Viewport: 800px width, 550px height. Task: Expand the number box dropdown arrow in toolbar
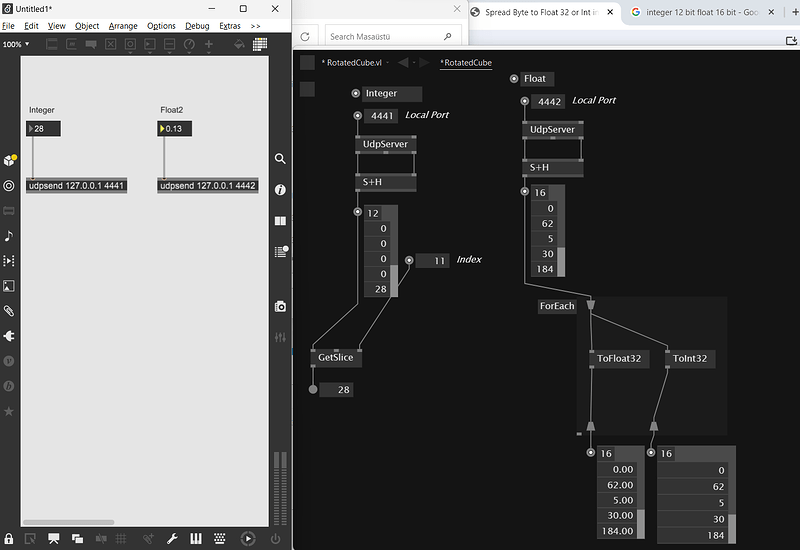(x=149, y=52)
